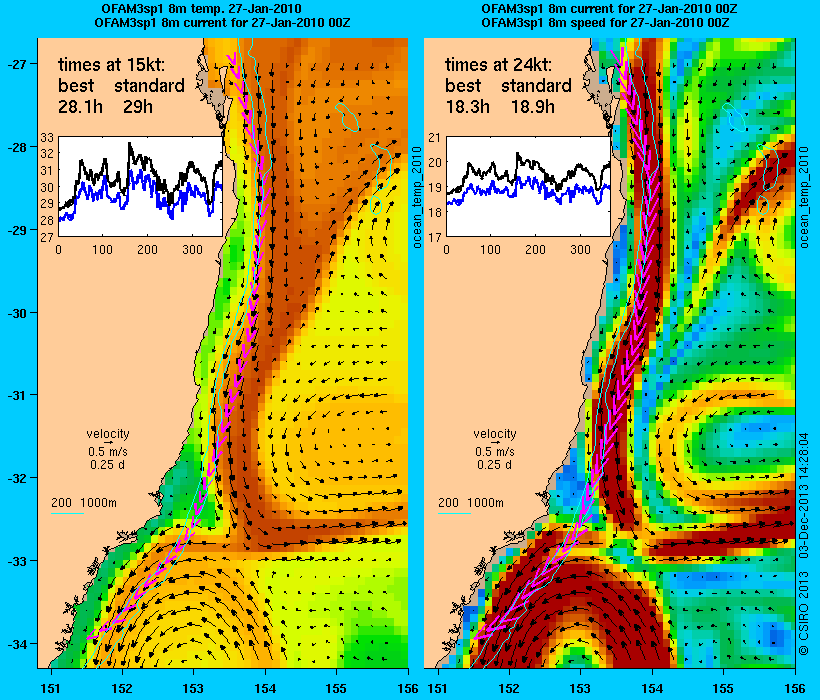Click the title 'OFAM3sp1 8m temp. 27-Jan-2010'
The width and height of the screenshot is (820, 700).
[x=201, y=9]
